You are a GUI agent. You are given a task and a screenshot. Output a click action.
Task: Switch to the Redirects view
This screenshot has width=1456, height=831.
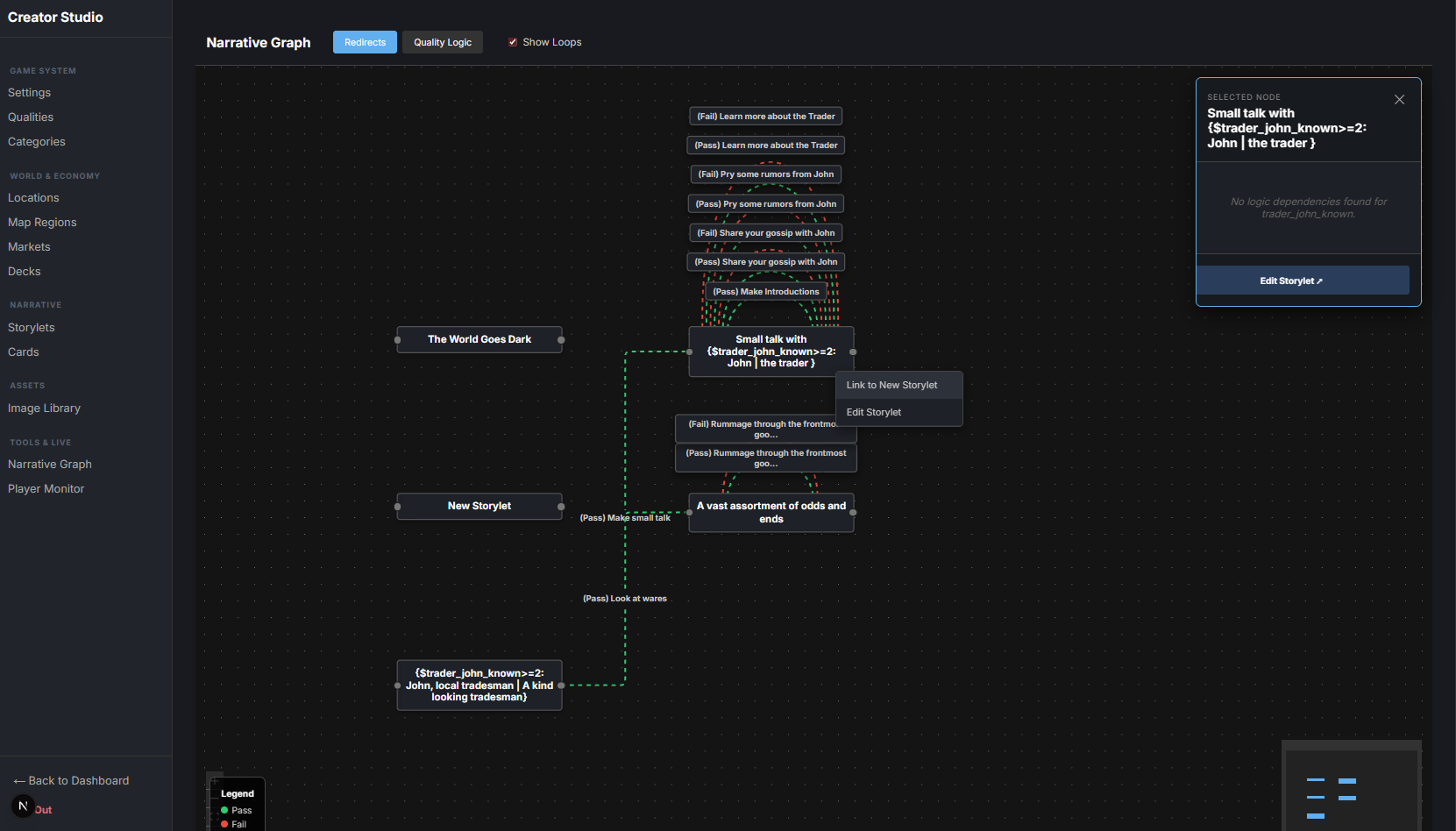pos(365,42)
